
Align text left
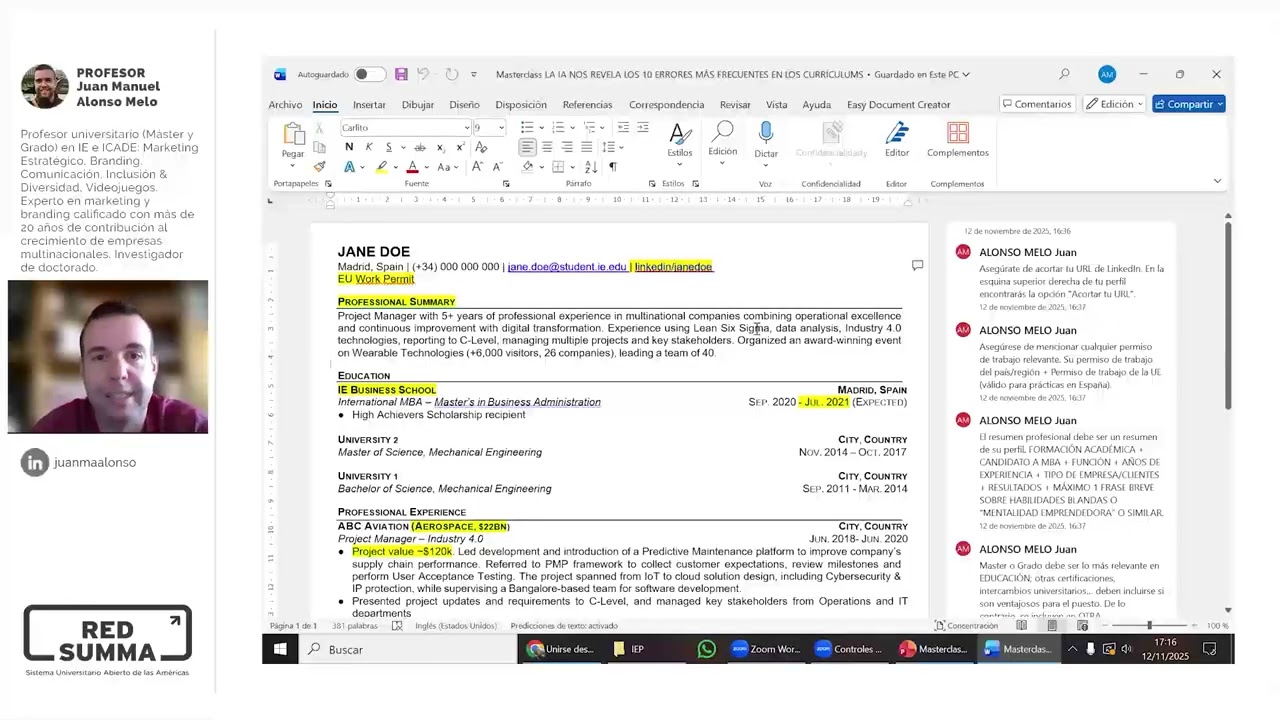(x=527, y=147)
